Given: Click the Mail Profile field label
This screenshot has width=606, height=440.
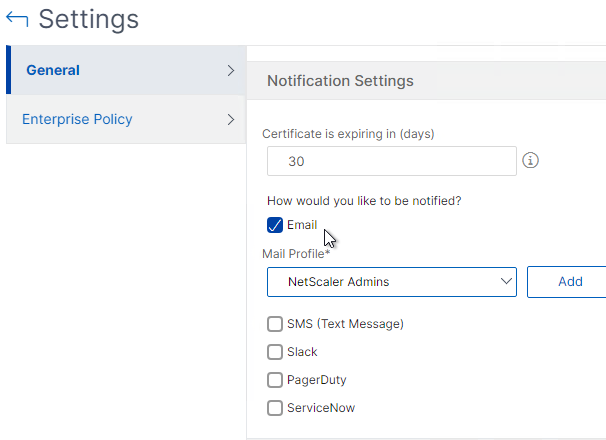Looking at the screenshot, I should (x=296, y=254).
